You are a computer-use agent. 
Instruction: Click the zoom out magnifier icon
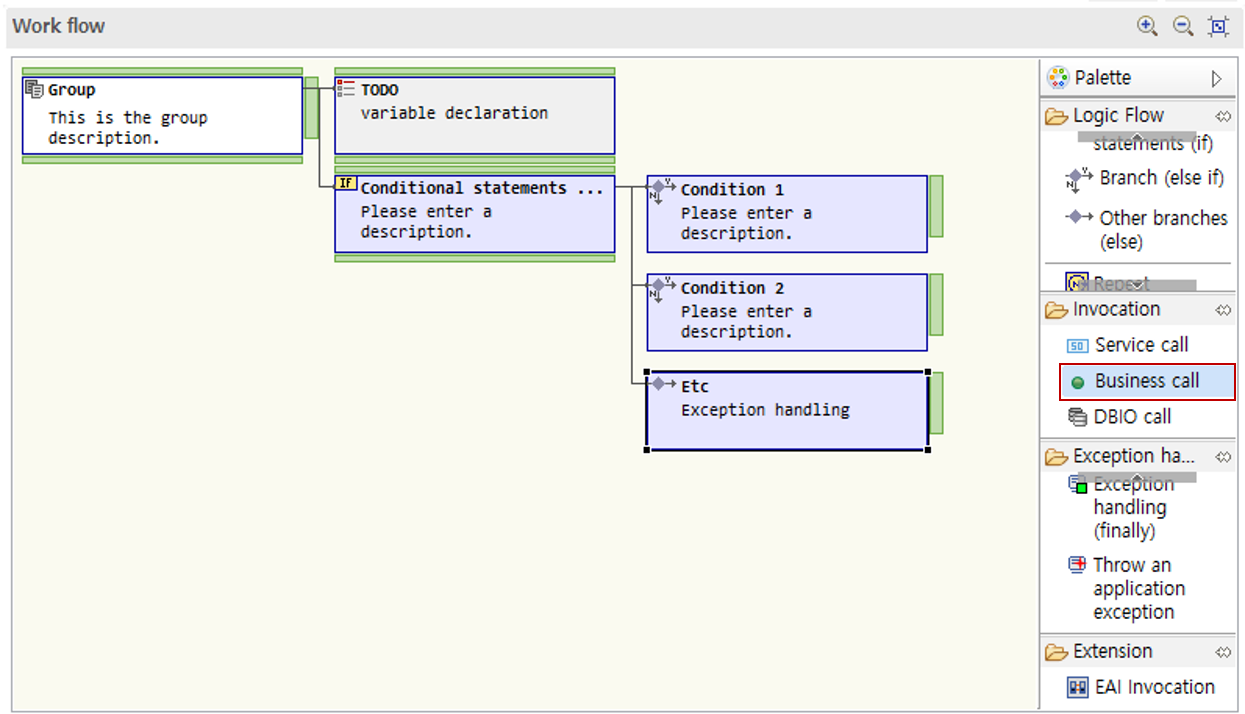pos(1183,27)
